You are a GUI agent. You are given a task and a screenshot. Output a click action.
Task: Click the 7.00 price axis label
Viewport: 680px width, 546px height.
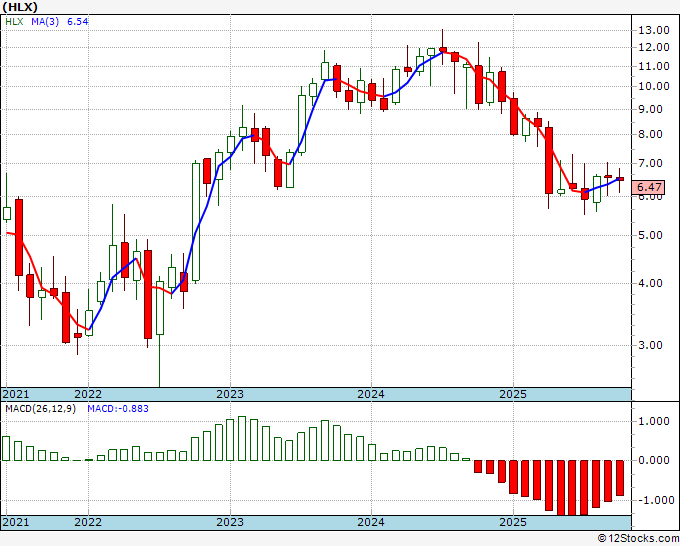tap(651, 163)
